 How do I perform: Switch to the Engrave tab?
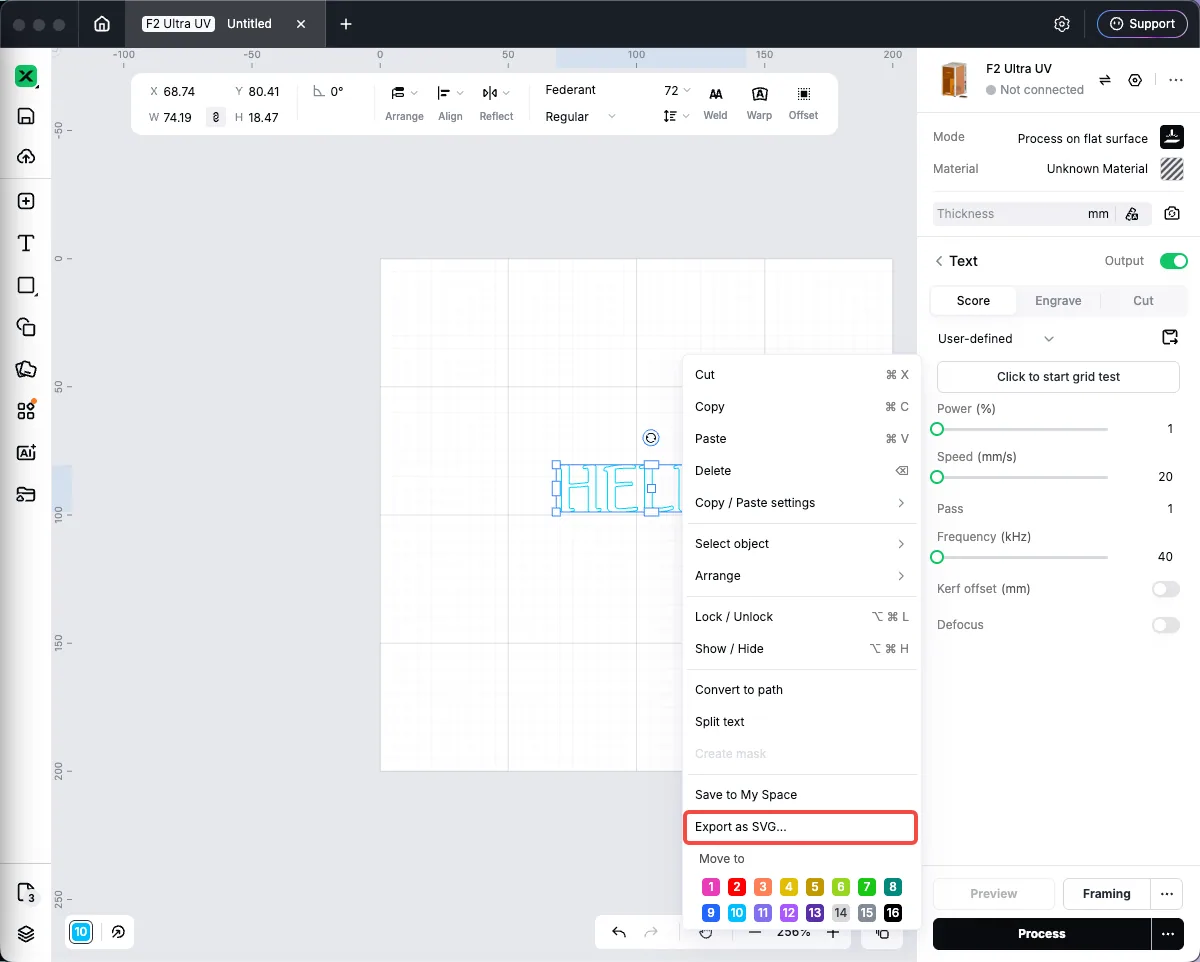click(1058, 301)
